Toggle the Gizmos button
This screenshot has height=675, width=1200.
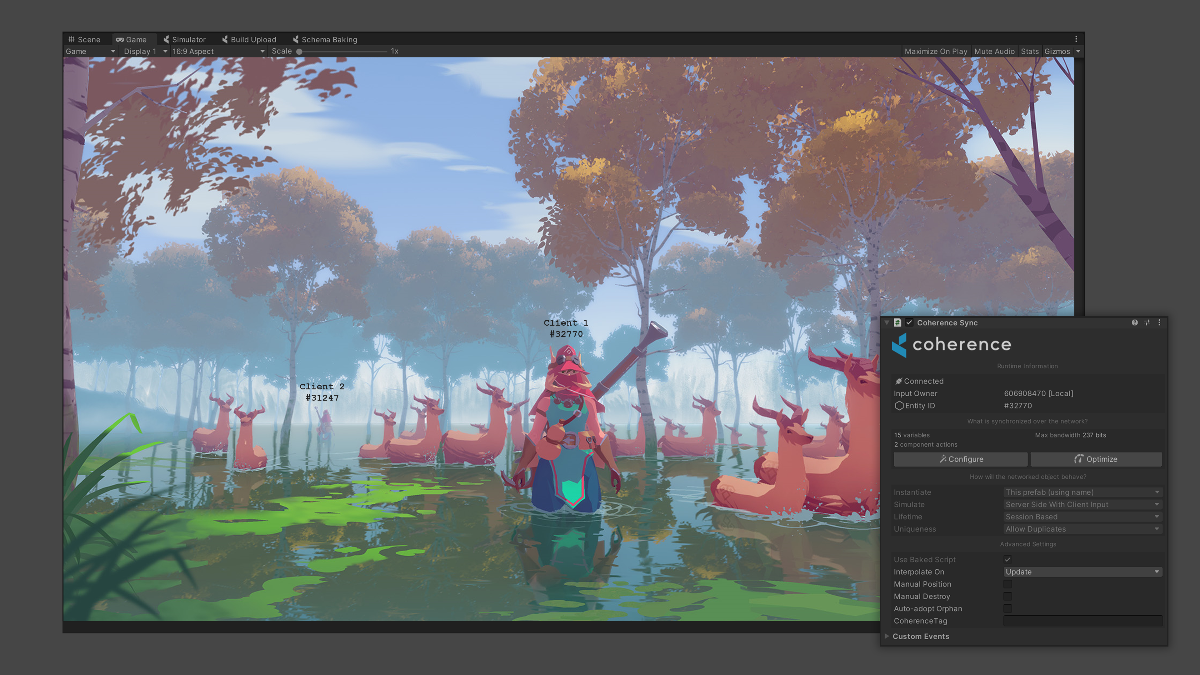point(1056,51)
